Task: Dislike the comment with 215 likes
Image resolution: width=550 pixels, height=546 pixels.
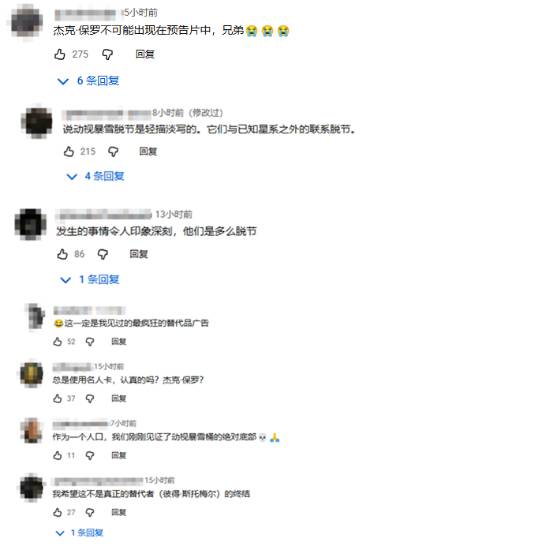Action: point(113,151)
